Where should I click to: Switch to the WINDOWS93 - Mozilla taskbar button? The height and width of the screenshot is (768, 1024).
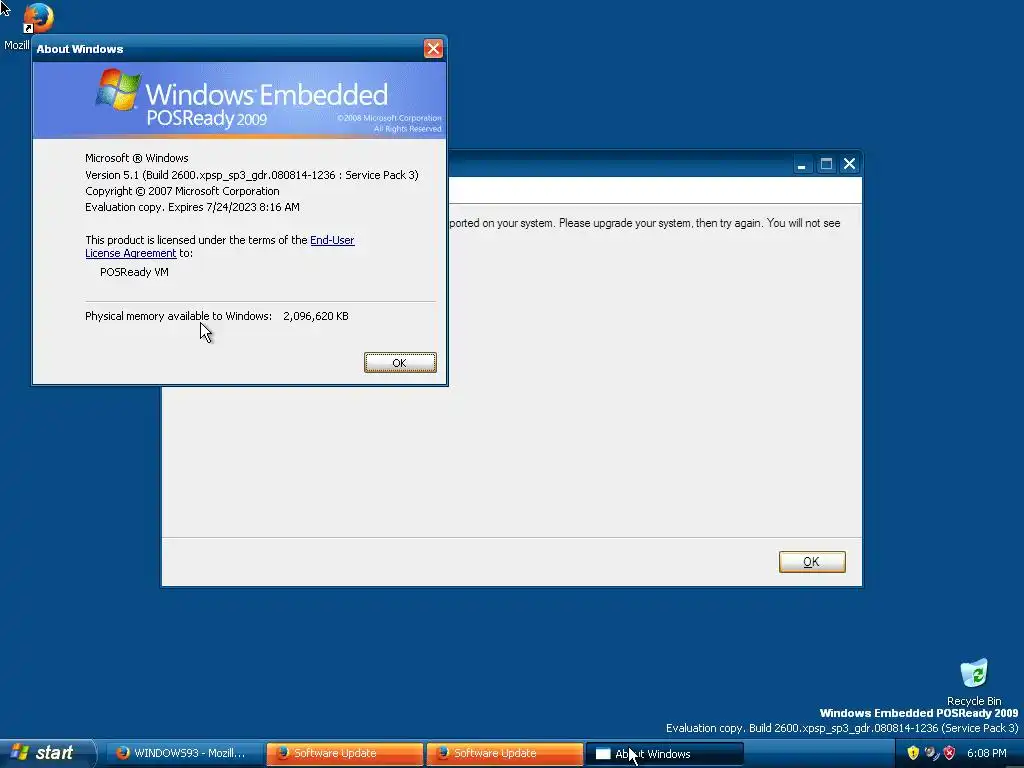click(x=185, y=753)
